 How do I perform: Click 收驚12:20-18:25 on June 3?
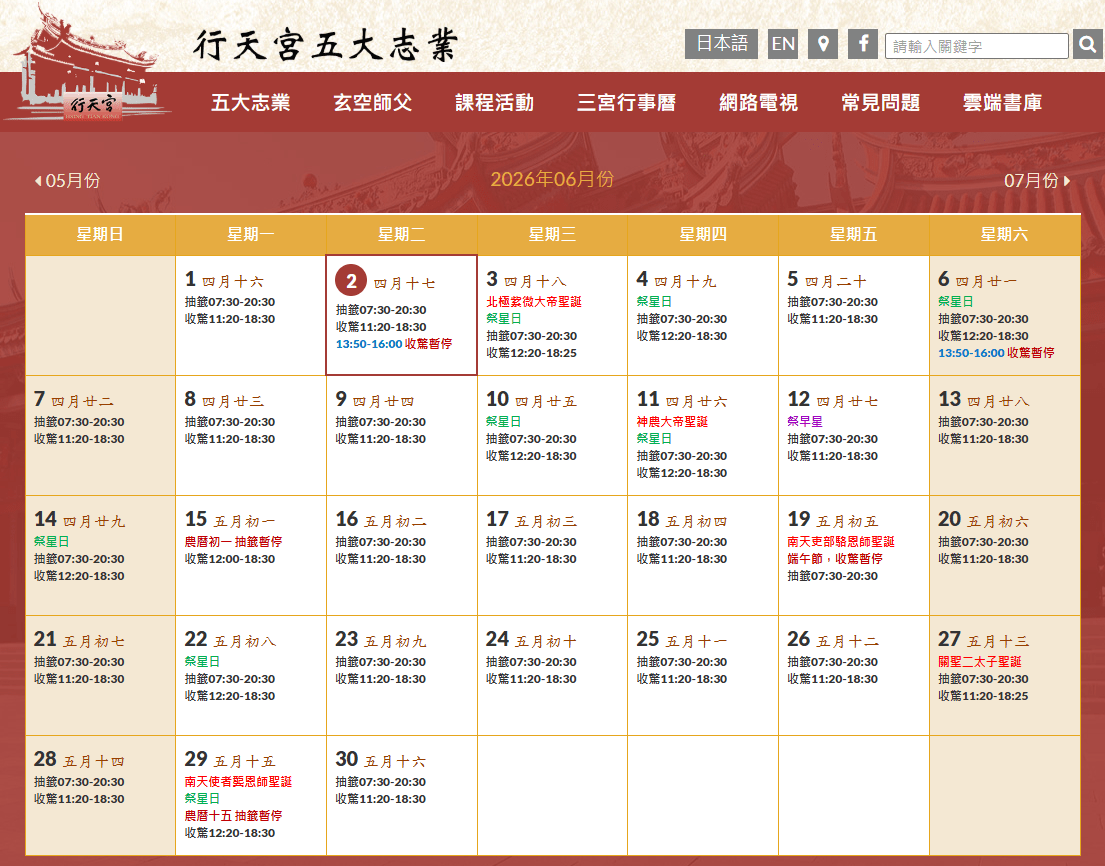(x=531, y=352)
